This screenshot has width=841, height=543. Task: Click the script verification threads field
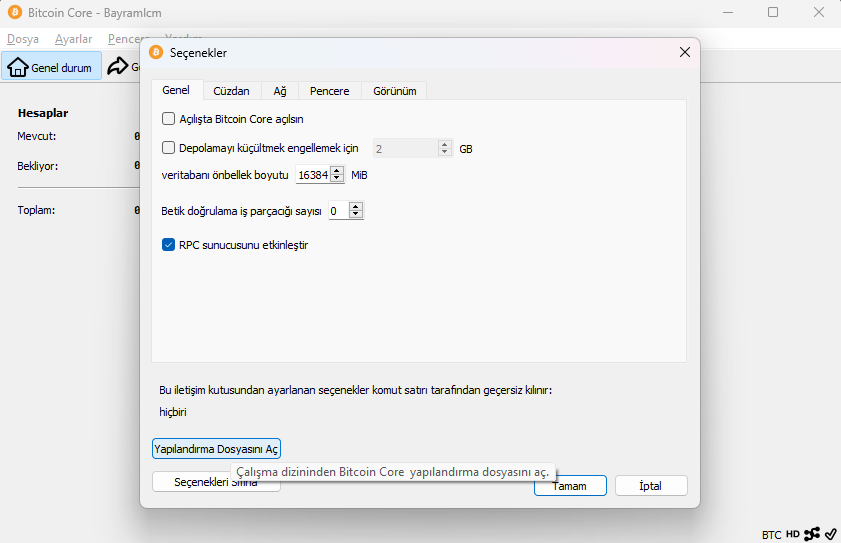[x=338, y=211]
